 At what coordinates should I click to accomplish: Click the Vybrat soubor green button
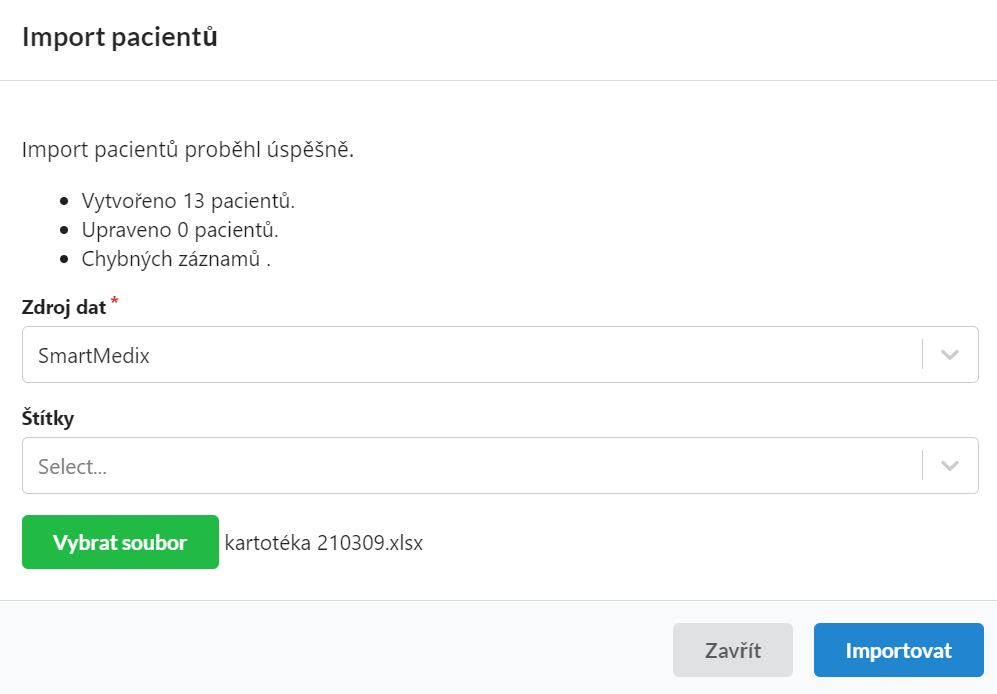120,542
